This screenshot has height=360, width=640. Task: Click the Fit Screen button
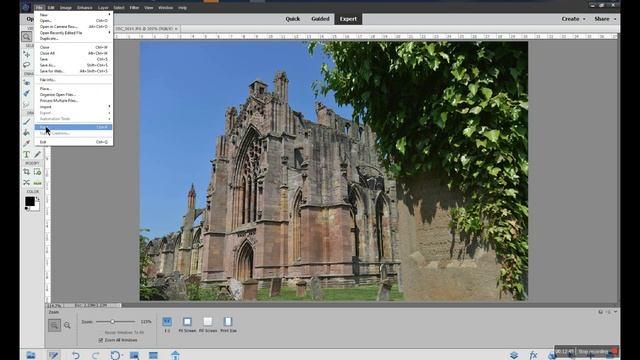coord(187,324)
